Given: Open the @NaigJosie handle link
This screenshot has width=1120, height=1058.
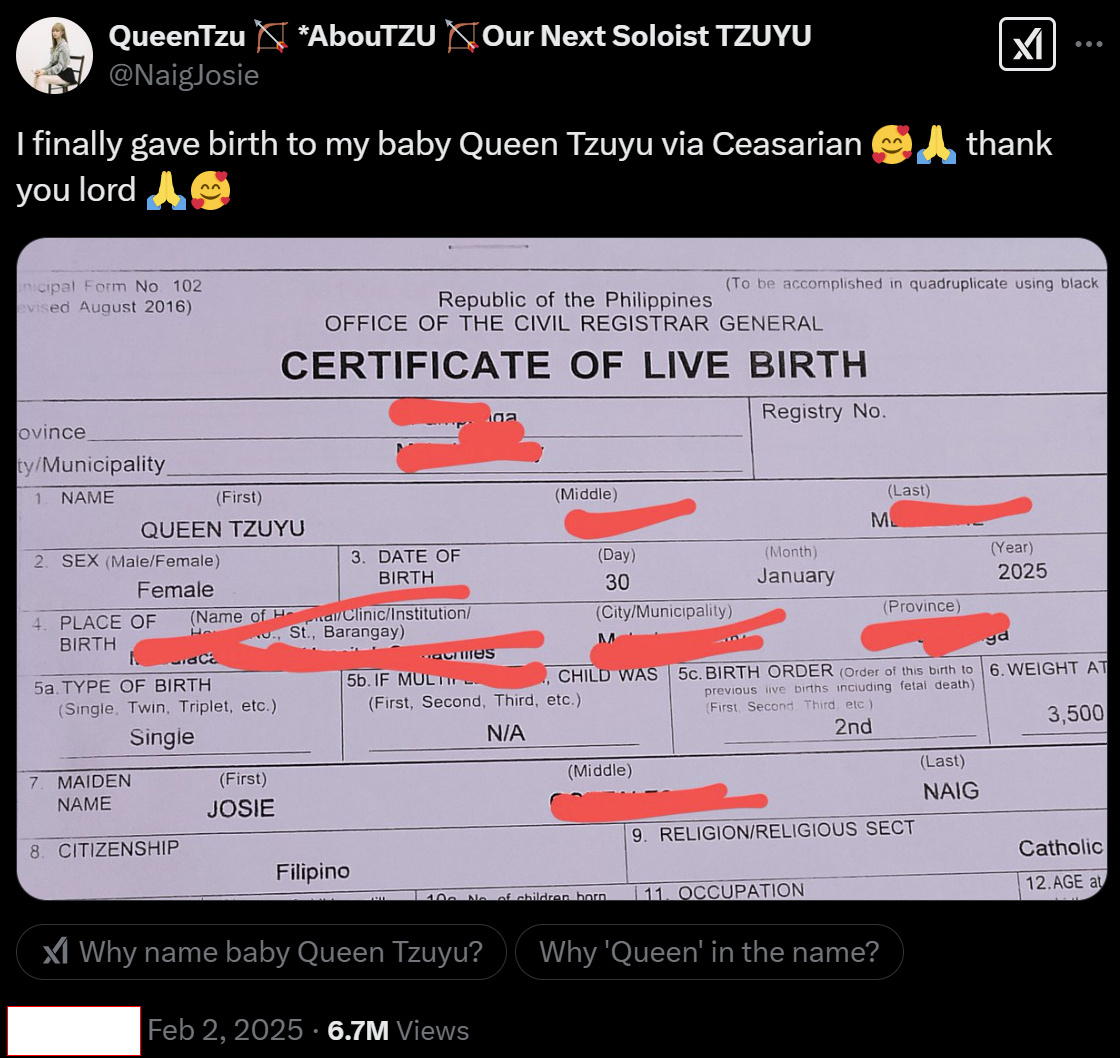Looking at the screenshot, I should pos(184,75).
